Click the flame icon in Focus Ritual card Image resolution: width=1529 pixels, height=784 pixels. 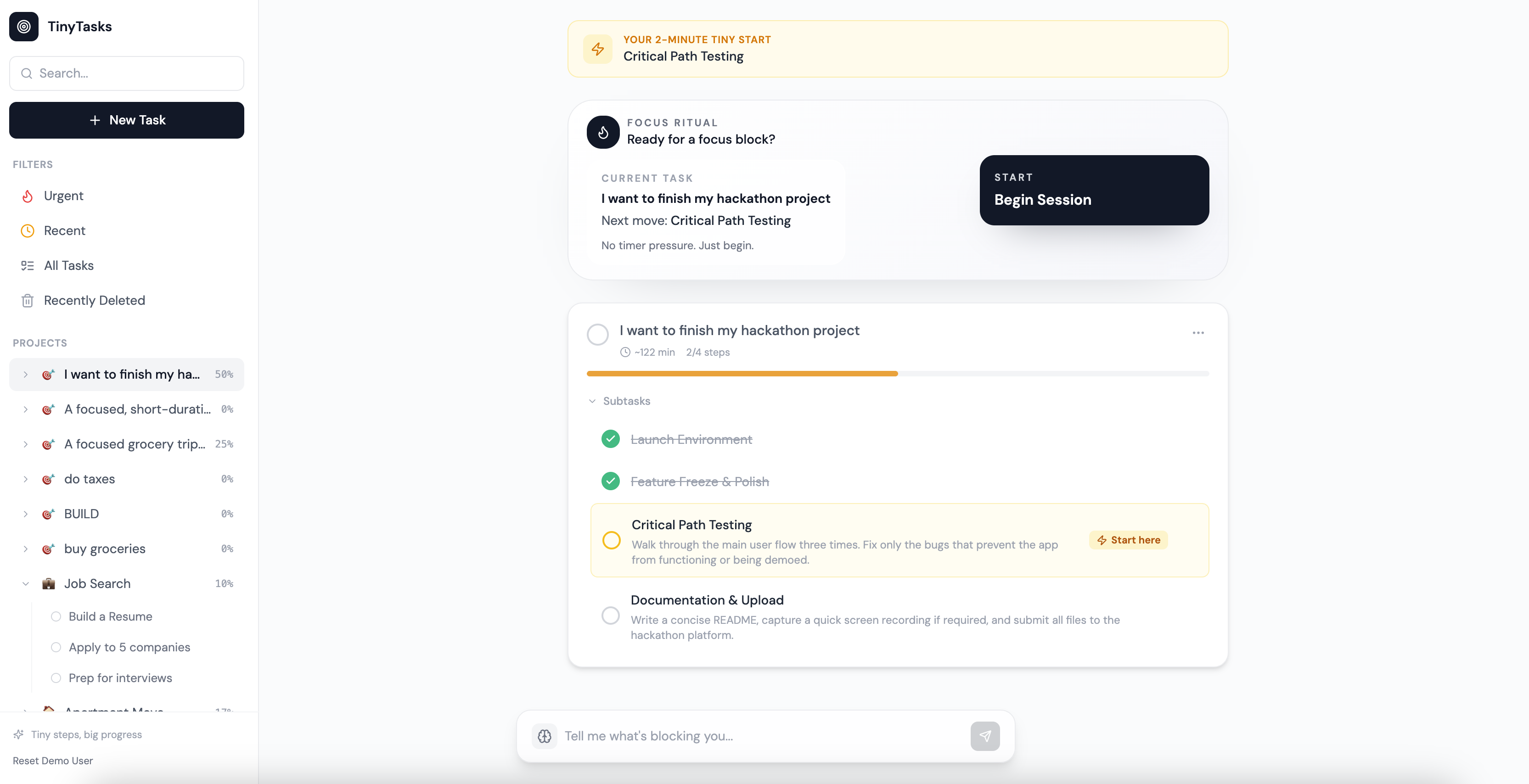point(603,132)
